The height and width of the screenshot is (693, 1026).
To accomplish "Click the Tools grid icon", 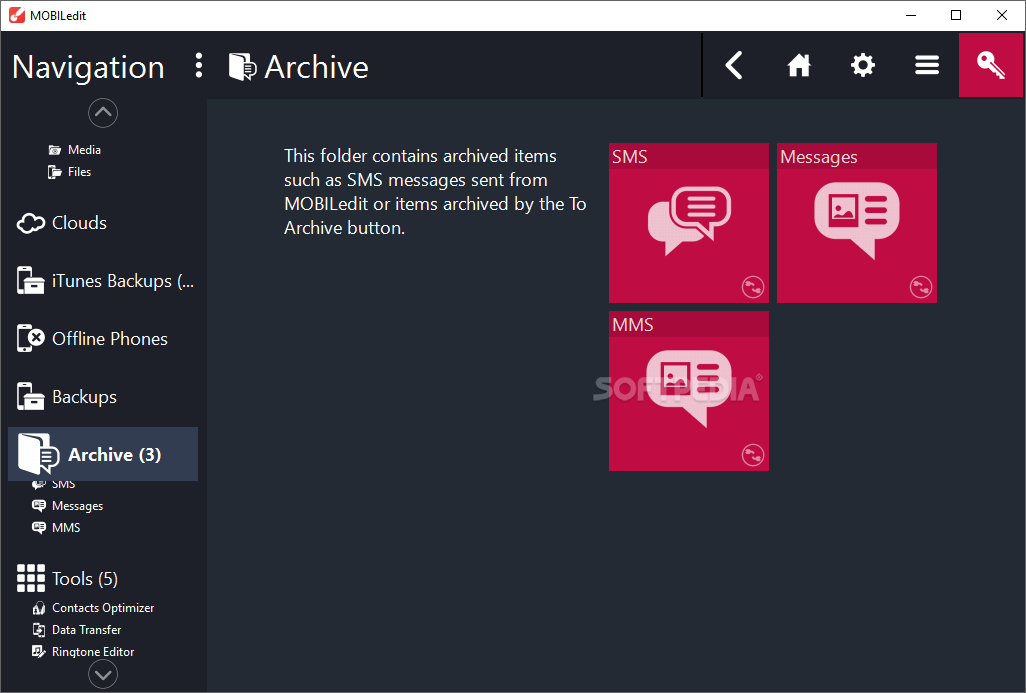I will coord(31,578).
